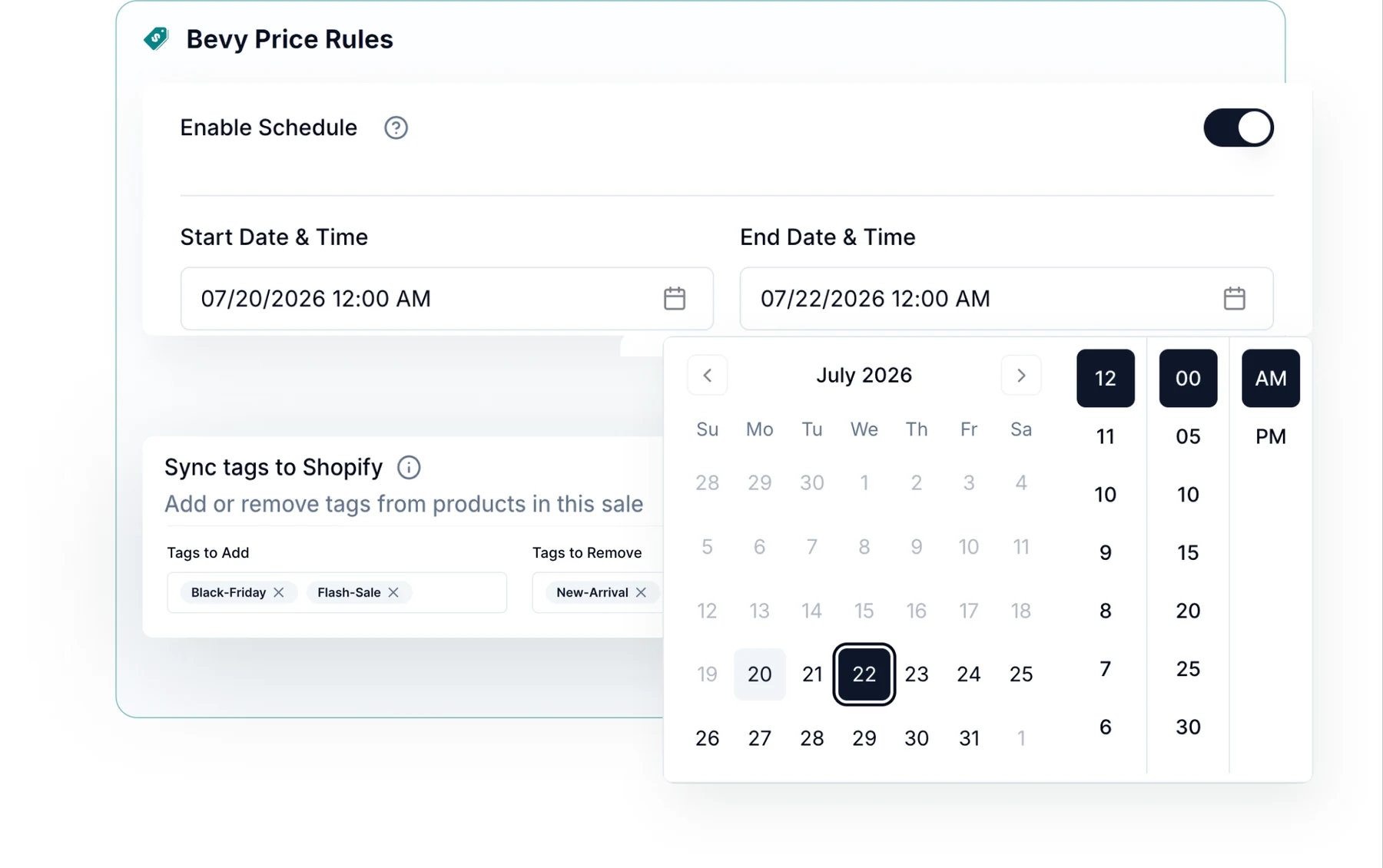
Task: Click the July 2026 month heading
Action: click(x=864, y=375)
